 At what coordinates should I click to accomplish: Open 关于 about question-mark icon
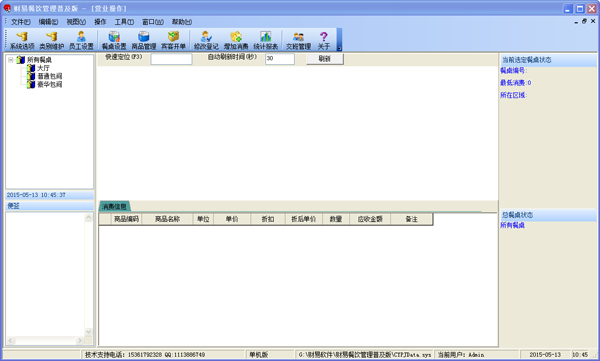click(x=324, y=41)
